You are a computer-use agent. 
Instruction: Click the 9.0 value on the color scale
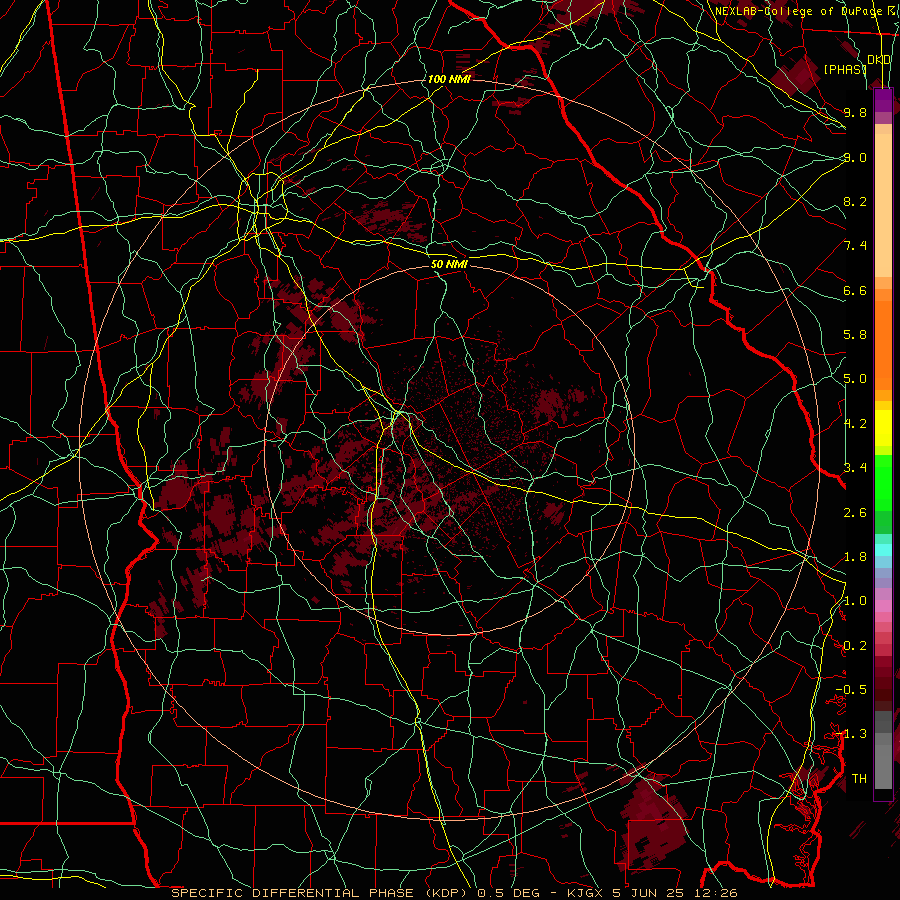click(855, 157)
